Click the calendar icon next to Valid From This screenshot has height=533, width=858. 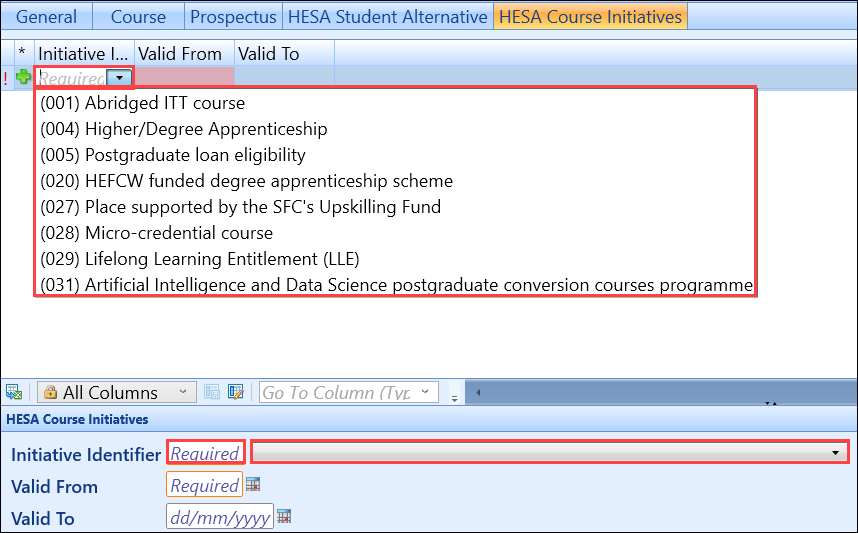(x=253, y=485)
